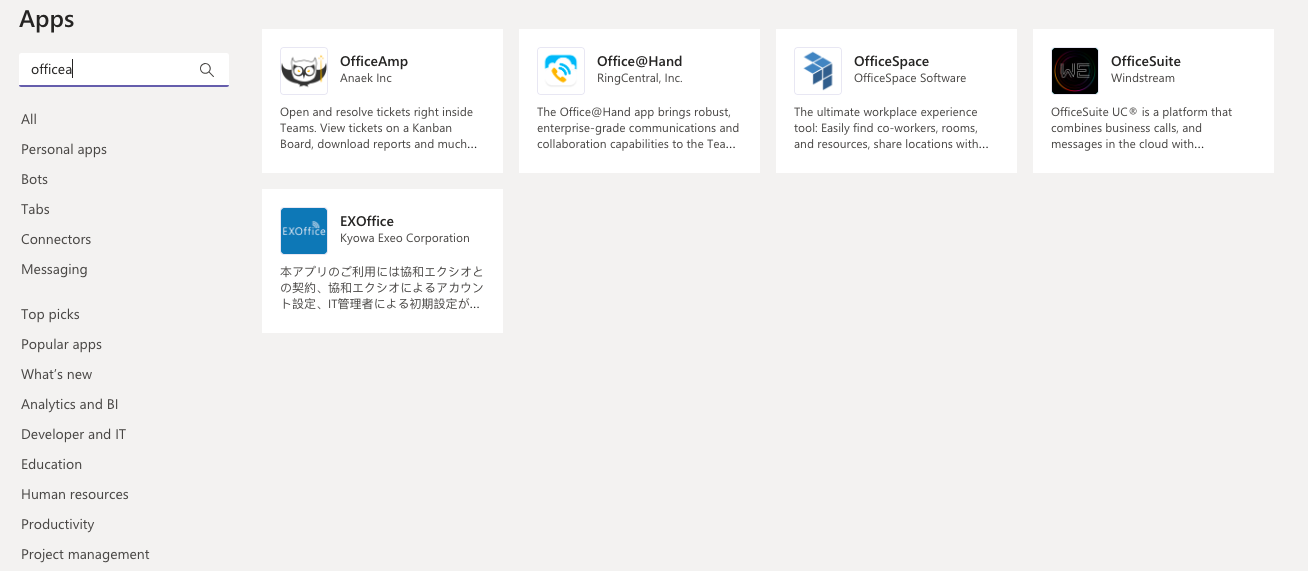
Task: Click the Apps page heading
Action: point(47,19)
